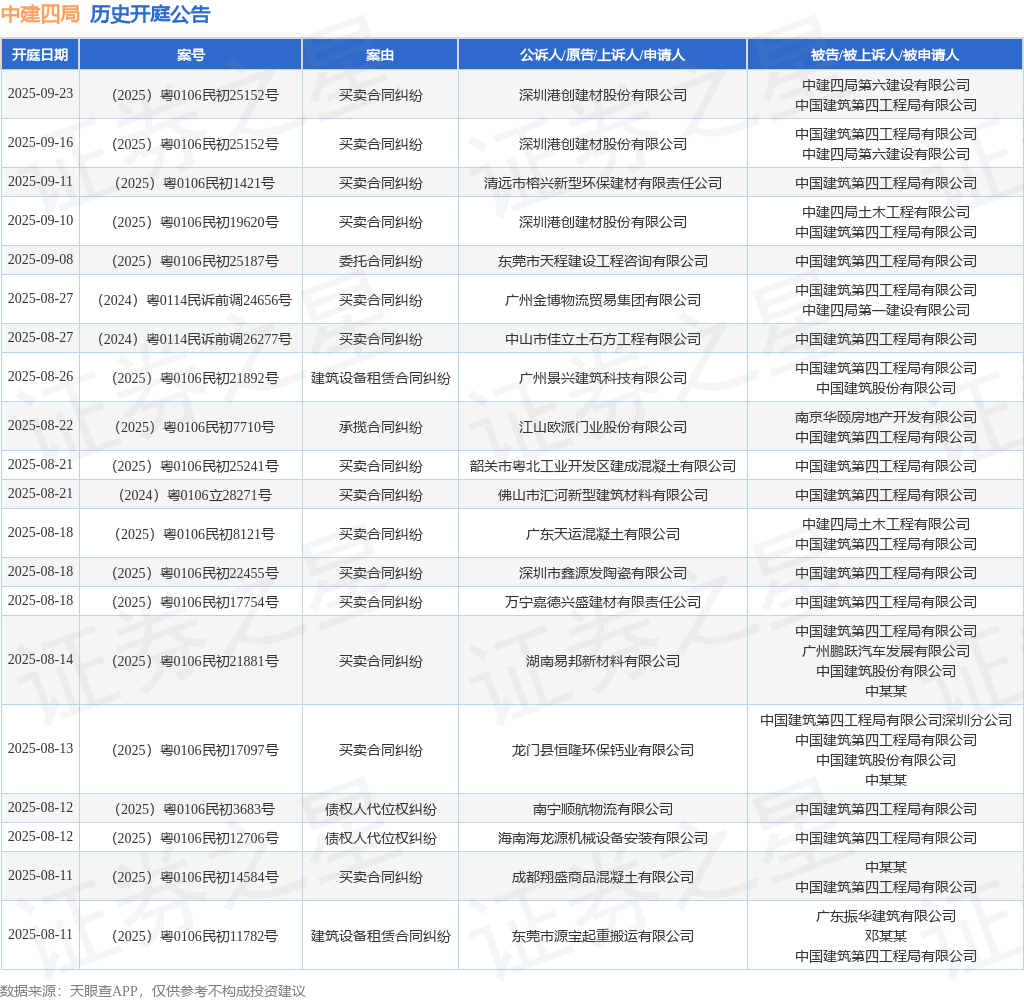Click plaintiff 韶关市粤北工业开发区建成混凝土有限公司
The width and height of the screenshot is (1024, 1000).
[602, 466]
